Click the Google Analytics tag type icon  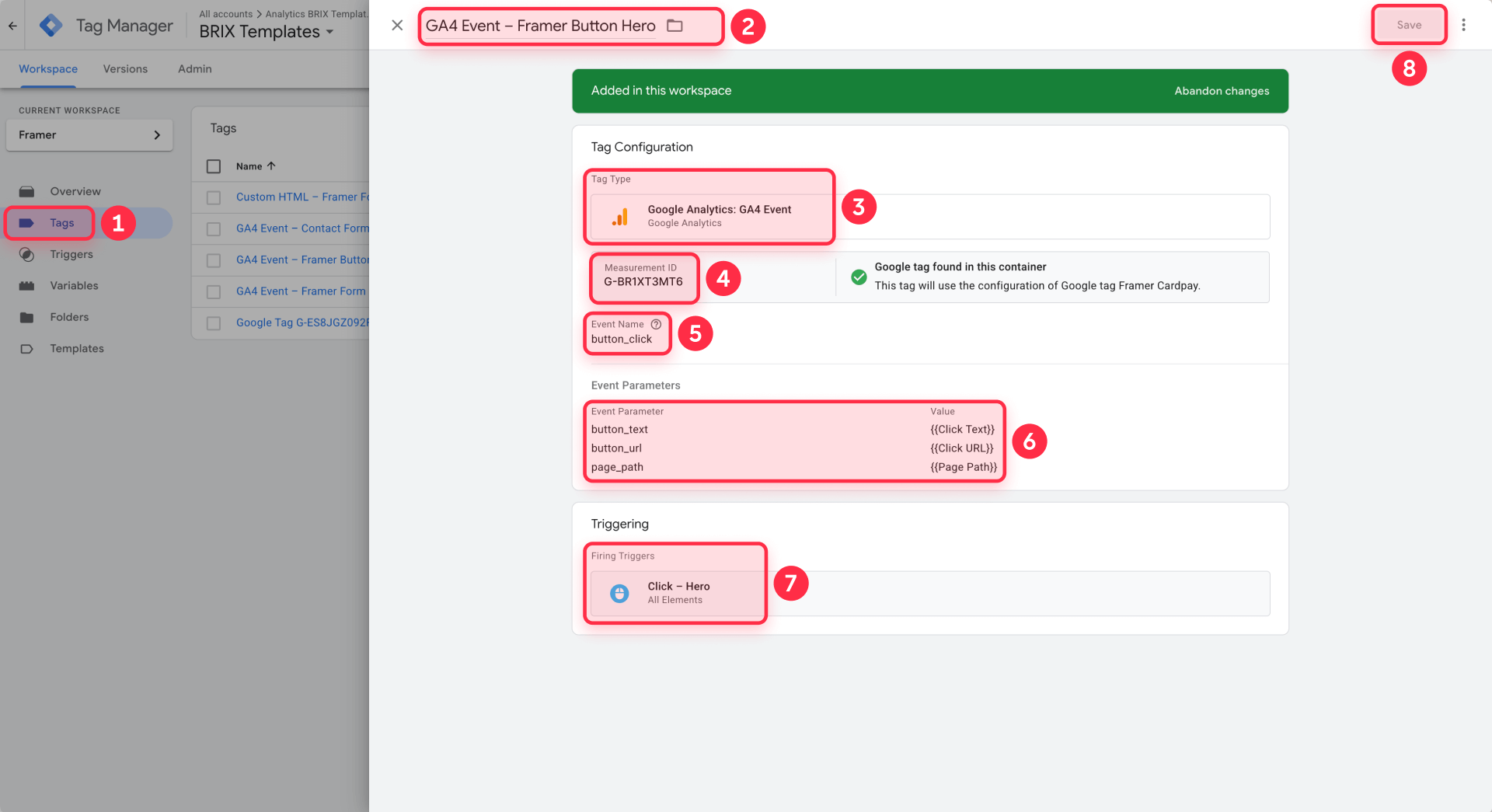click(619, 217)
